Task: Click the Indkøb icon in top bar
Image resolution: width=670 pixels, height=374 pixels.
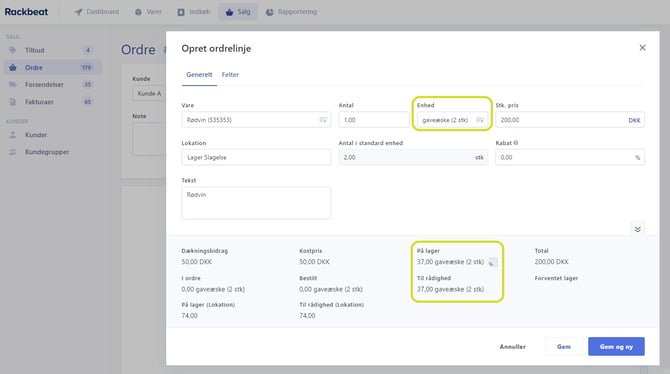Action: pos(181,12)
